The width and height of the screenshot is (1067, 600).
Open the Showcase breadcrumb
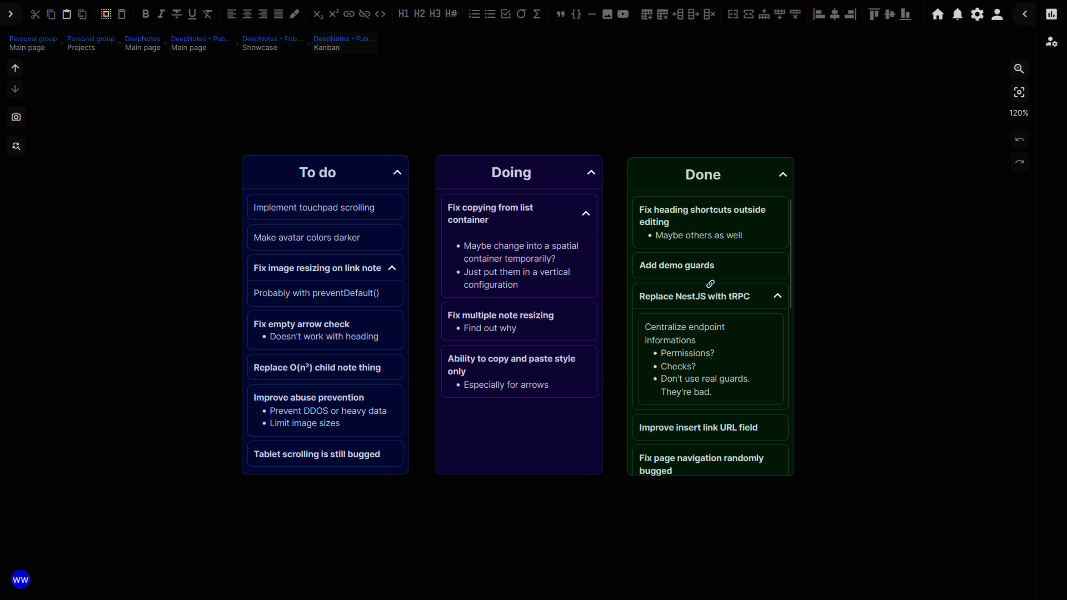pyautogui.click(x=272, y=43)
